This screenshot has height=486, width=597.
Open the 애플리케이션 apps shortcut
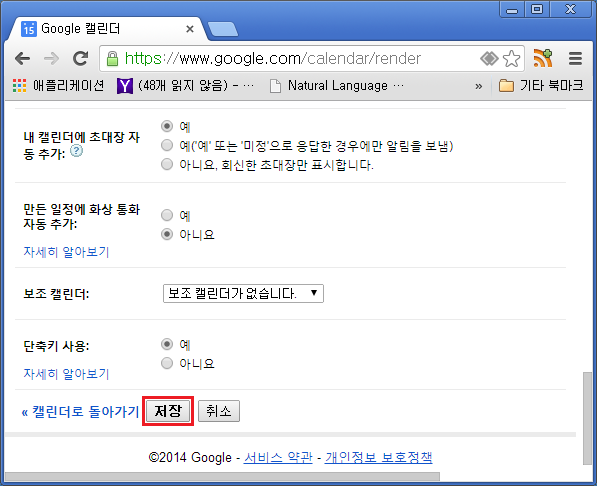58,86
